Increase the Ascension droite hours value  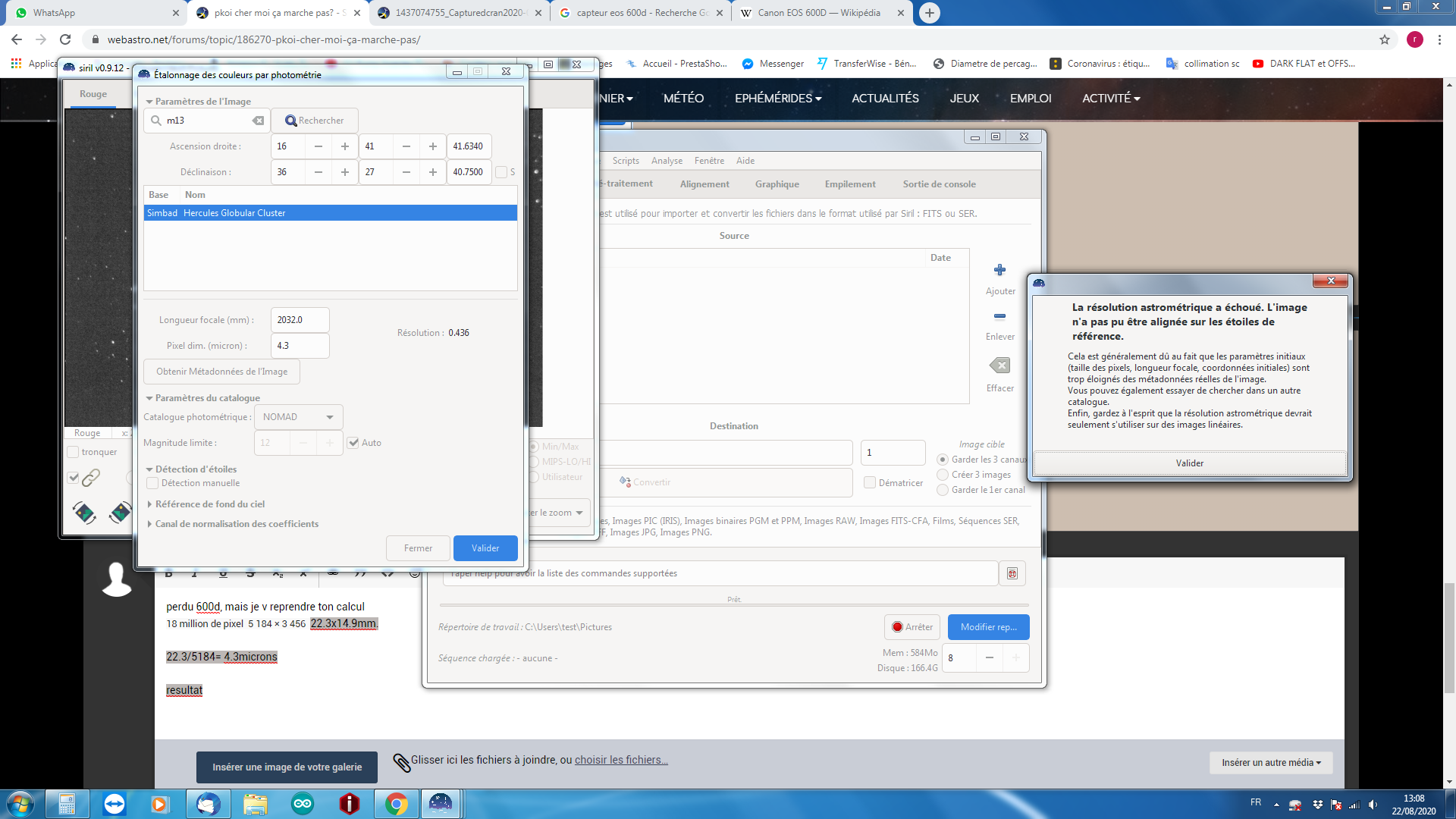coord(345,146)
